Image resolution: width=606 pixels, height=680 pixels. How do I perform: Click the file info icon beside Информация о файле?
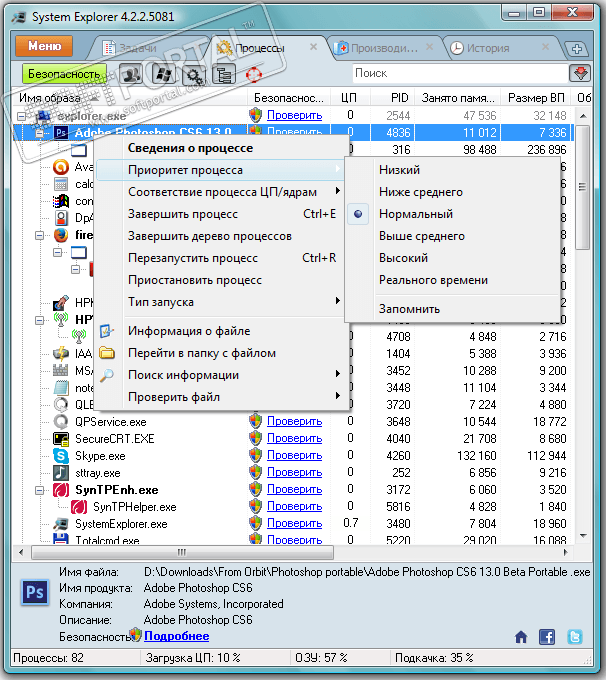107,331
